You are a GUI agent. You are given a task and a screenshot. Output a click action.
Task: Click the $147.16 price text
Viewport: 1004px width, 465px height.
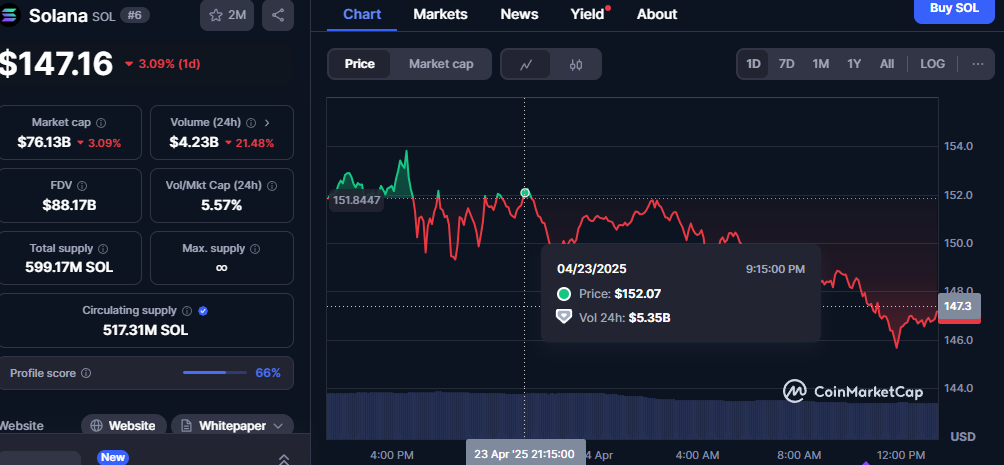coord(56,64)
